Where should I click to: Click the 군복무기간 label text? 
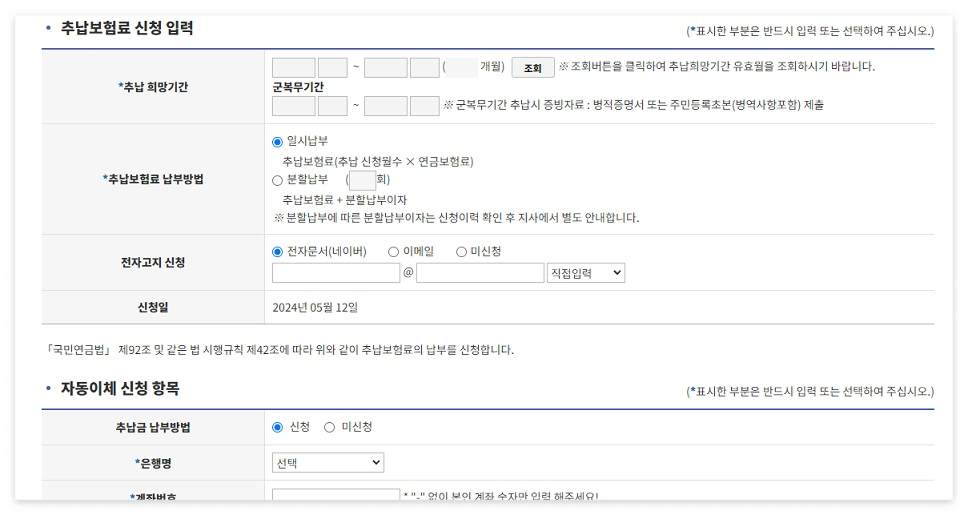(x=298, y=87)
